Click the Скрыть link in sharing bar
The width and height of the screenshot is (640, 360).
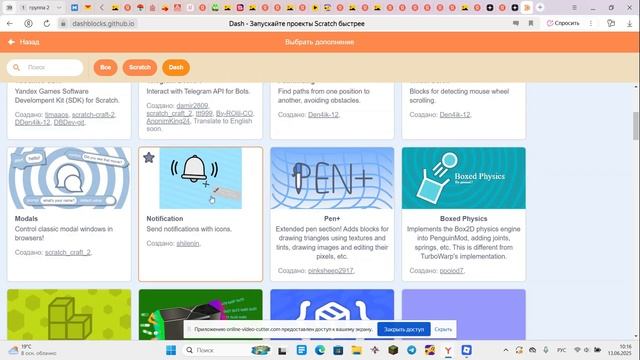443,329
